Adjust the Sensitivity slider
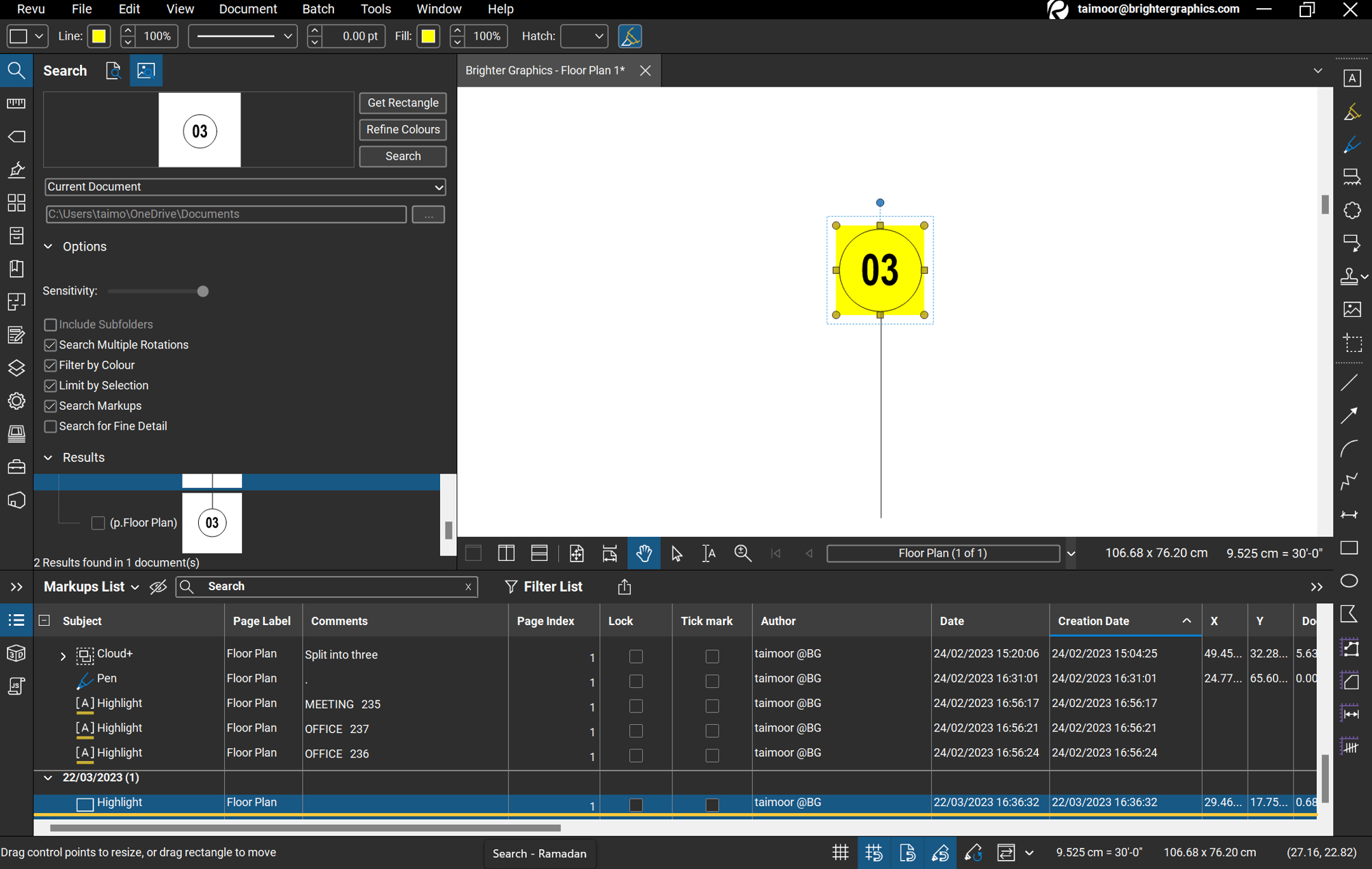 click(202, 291)
